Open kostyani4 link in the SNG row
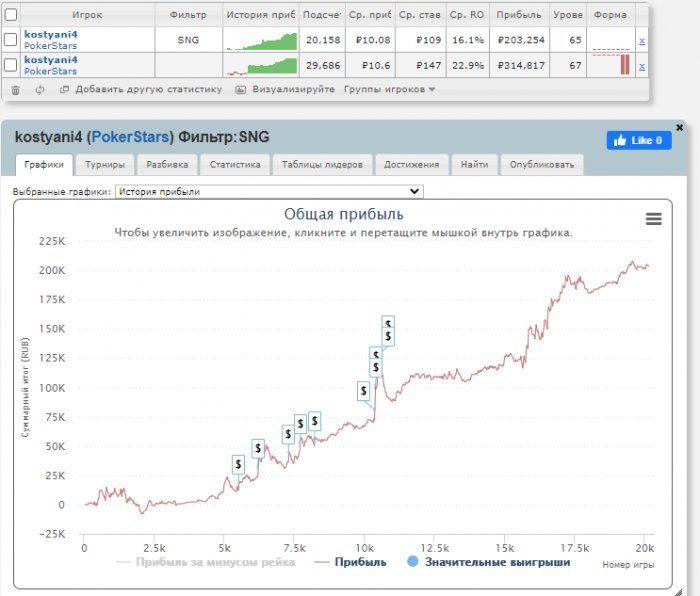This screenshot has width=700, height=596. (50, 34)
